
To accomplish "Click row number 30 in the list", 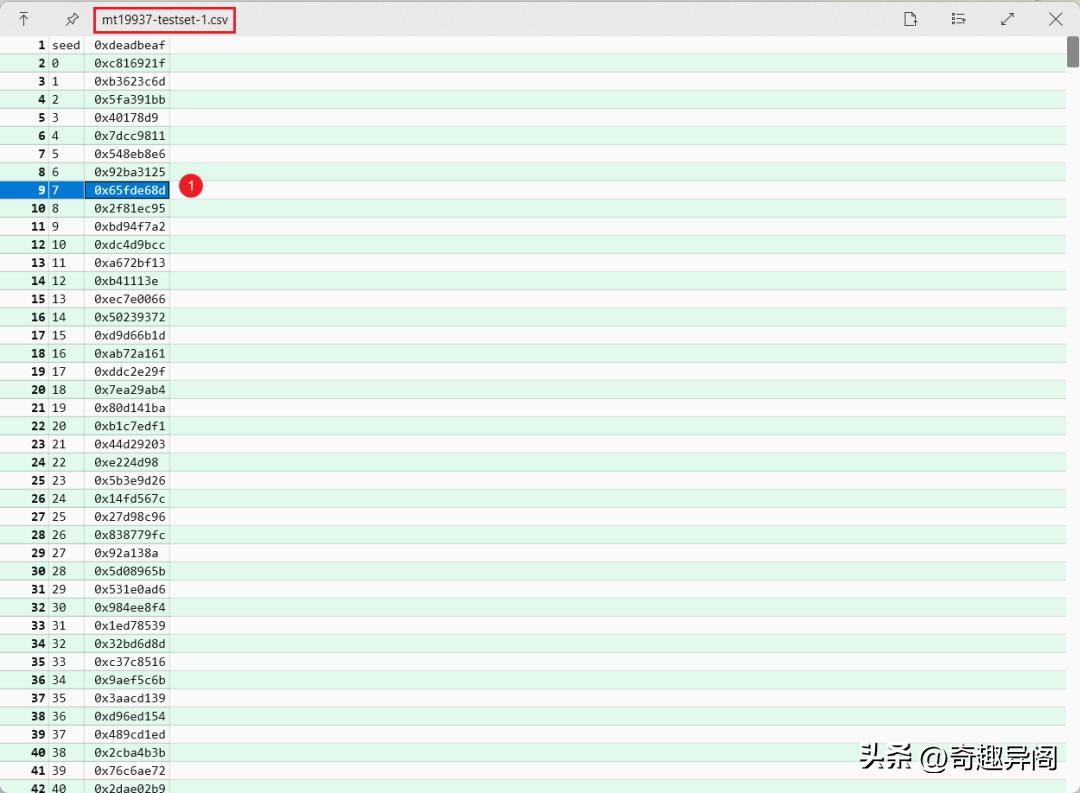I will tap(37, 571).
